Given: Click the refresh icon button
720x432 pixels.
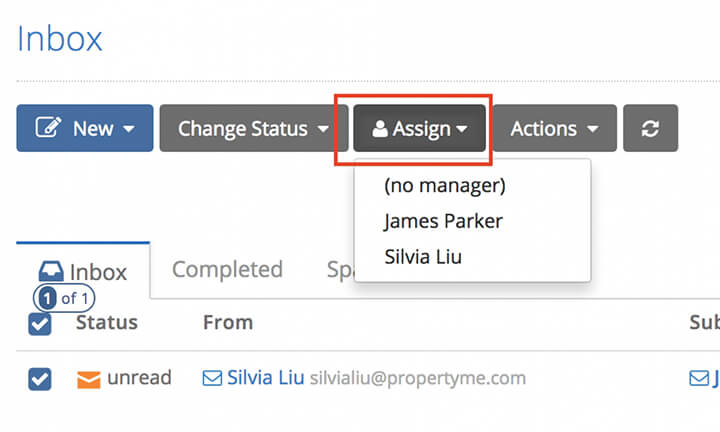Looking at the screenshot, I should coord(650,128).
